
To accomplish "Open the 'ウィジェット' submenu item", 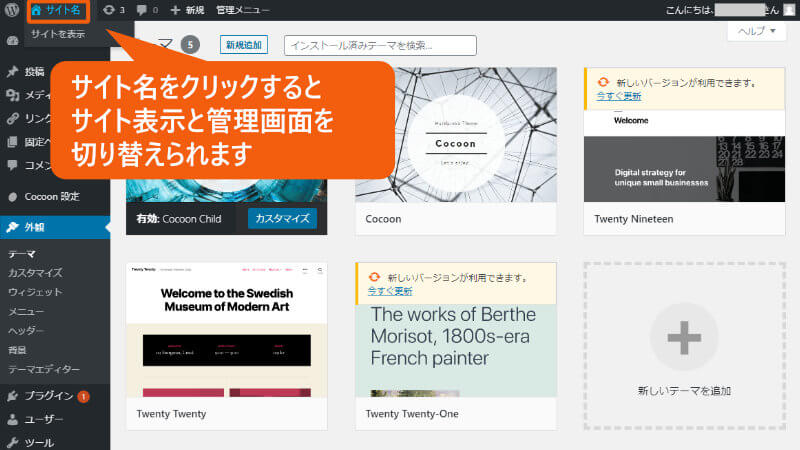I will pos(35,292).
